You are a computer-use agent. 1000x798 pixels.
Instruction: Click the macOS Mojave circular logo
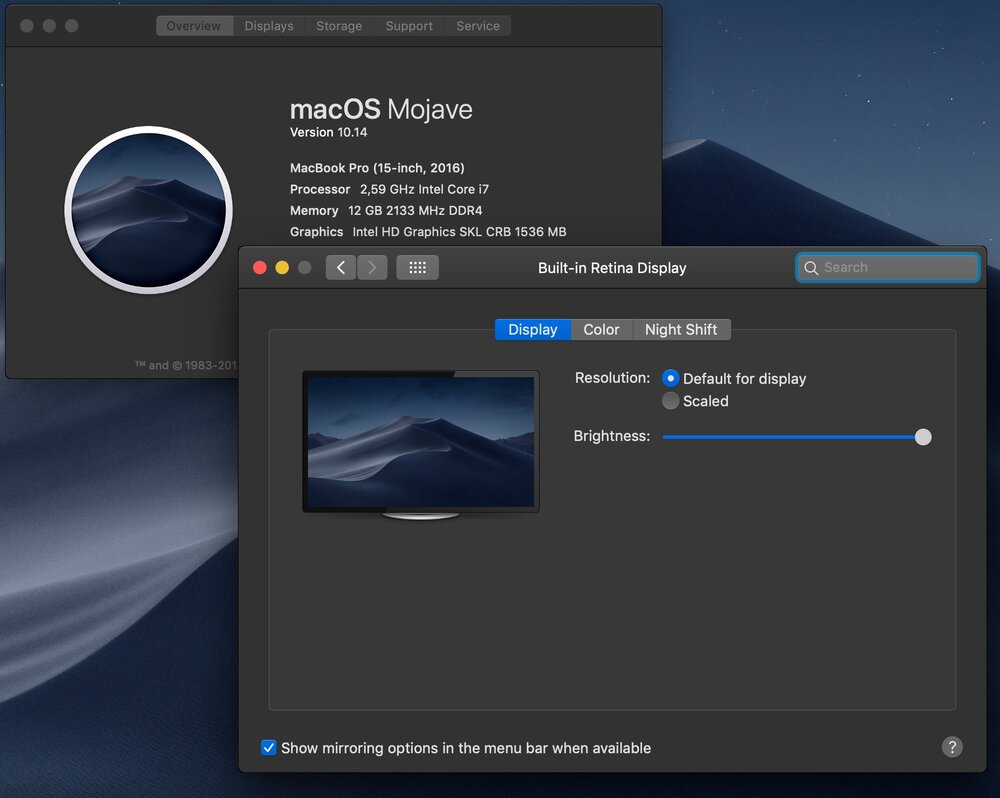coord(148,210)
